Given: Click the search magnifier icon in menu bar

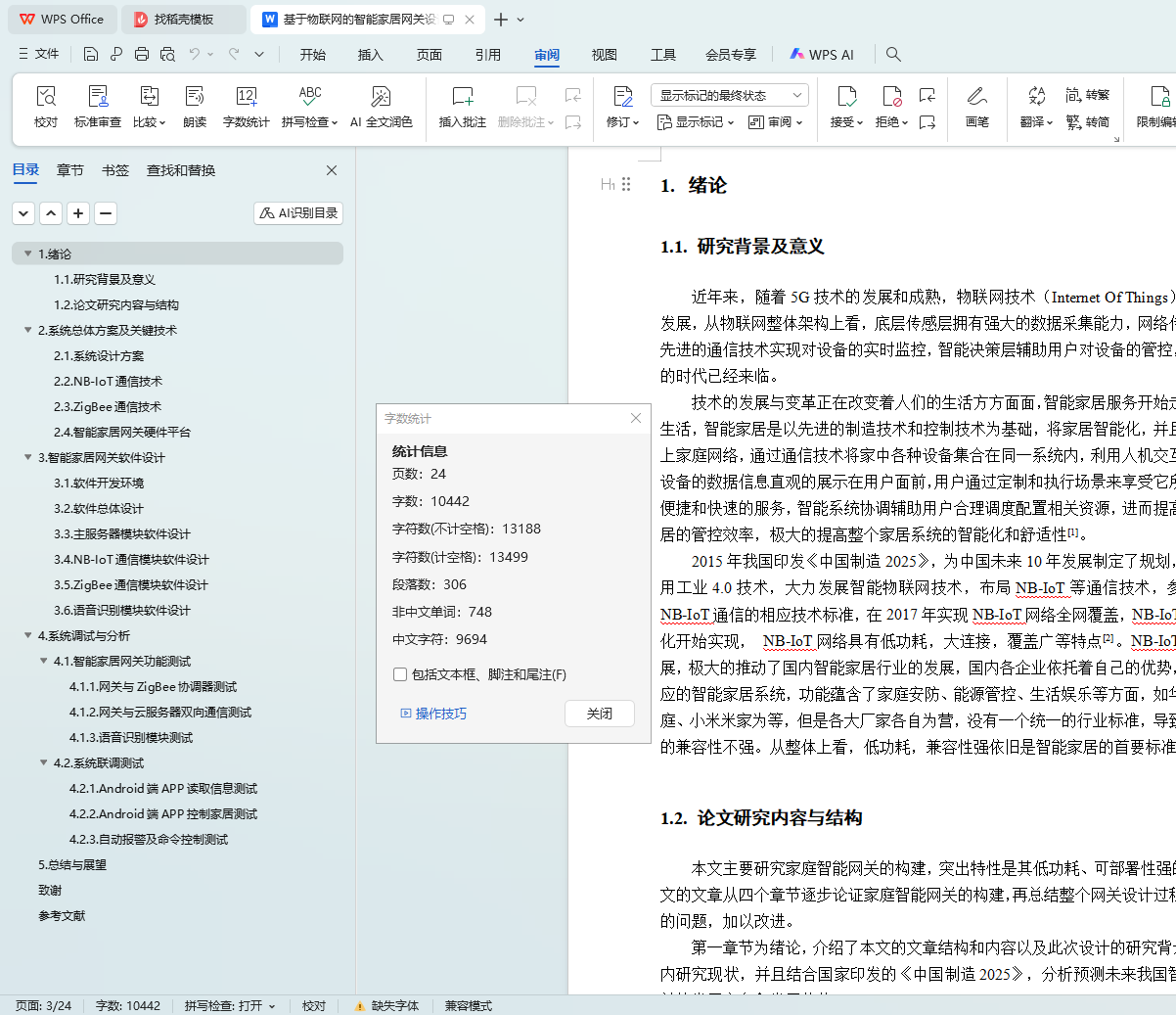Looking at the screenshot, I should (893, 55).
